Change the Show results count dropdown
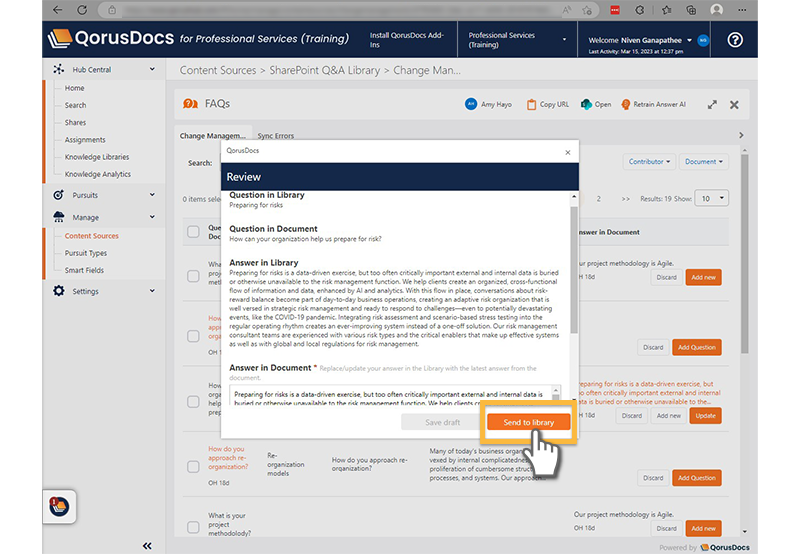800x554 pixels. tap(712, 198)
